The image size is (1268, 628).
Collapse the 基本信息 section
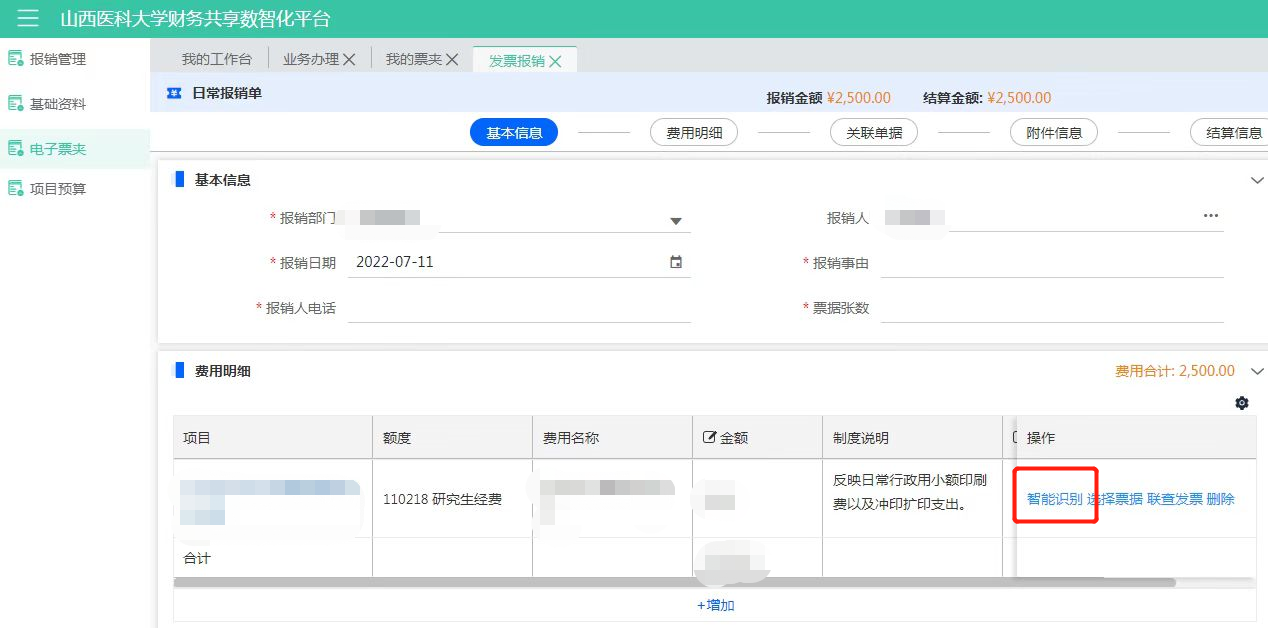point(1257,180)
